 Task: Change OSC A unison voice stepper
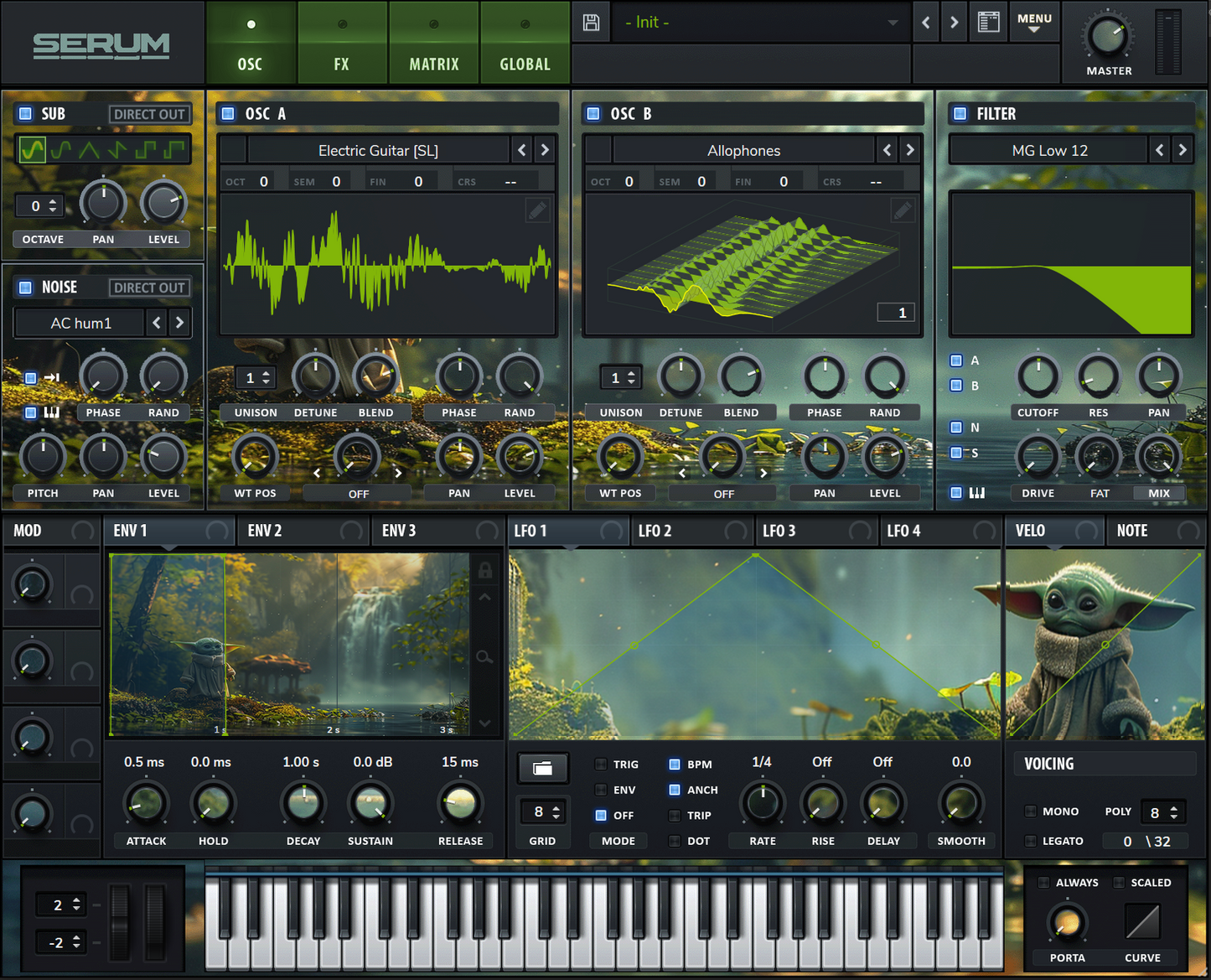click(x=267, y=378)
